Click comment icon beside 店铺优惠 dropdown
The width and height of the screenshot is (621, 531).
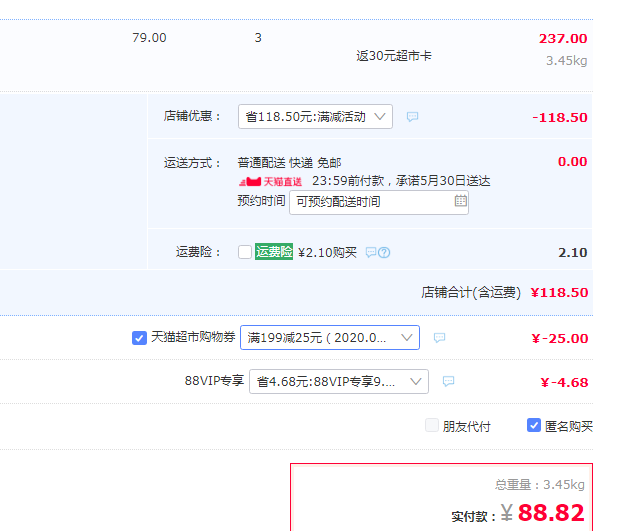coord(412,117)
